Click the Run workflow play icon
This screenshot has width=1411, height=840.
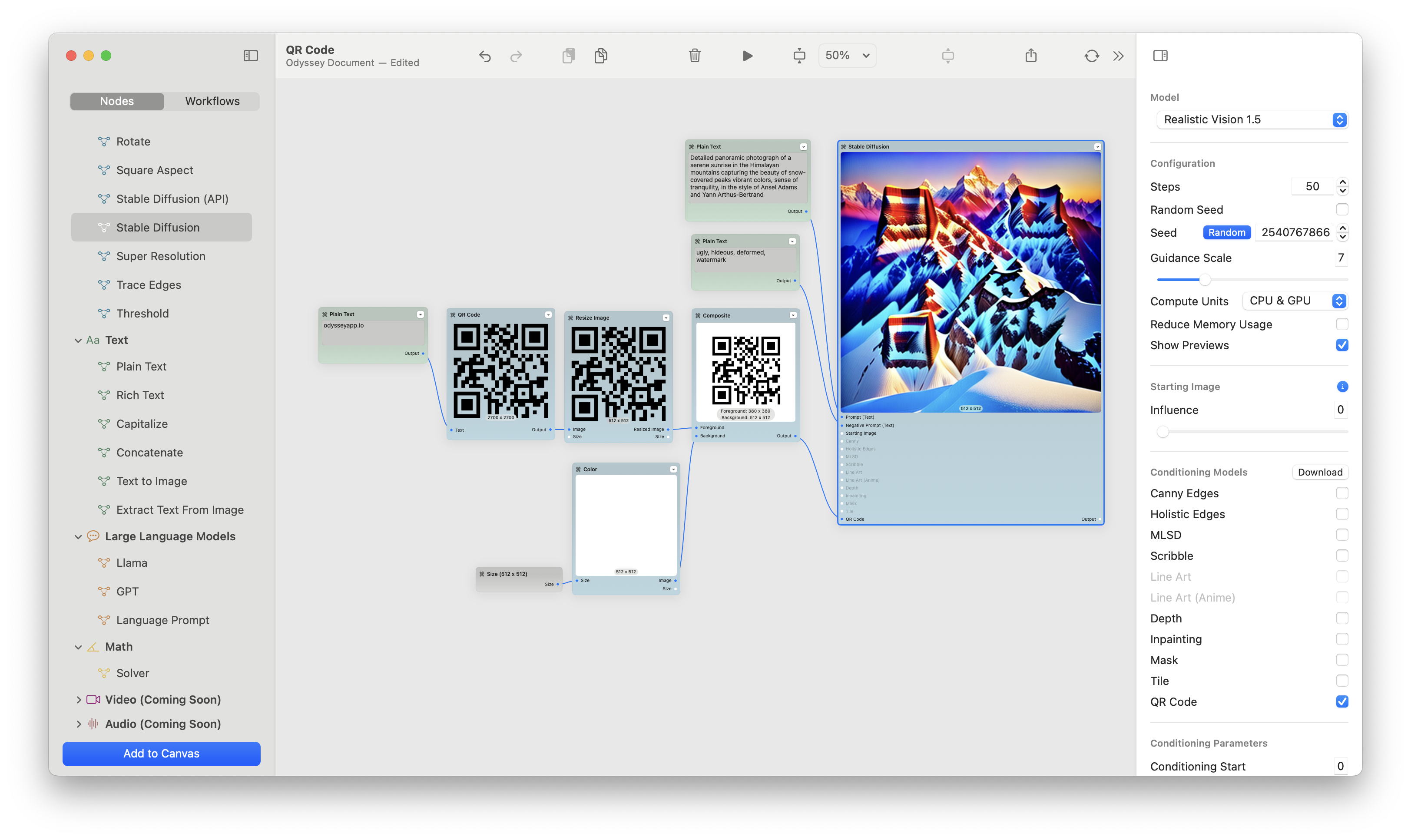[747, 56]
